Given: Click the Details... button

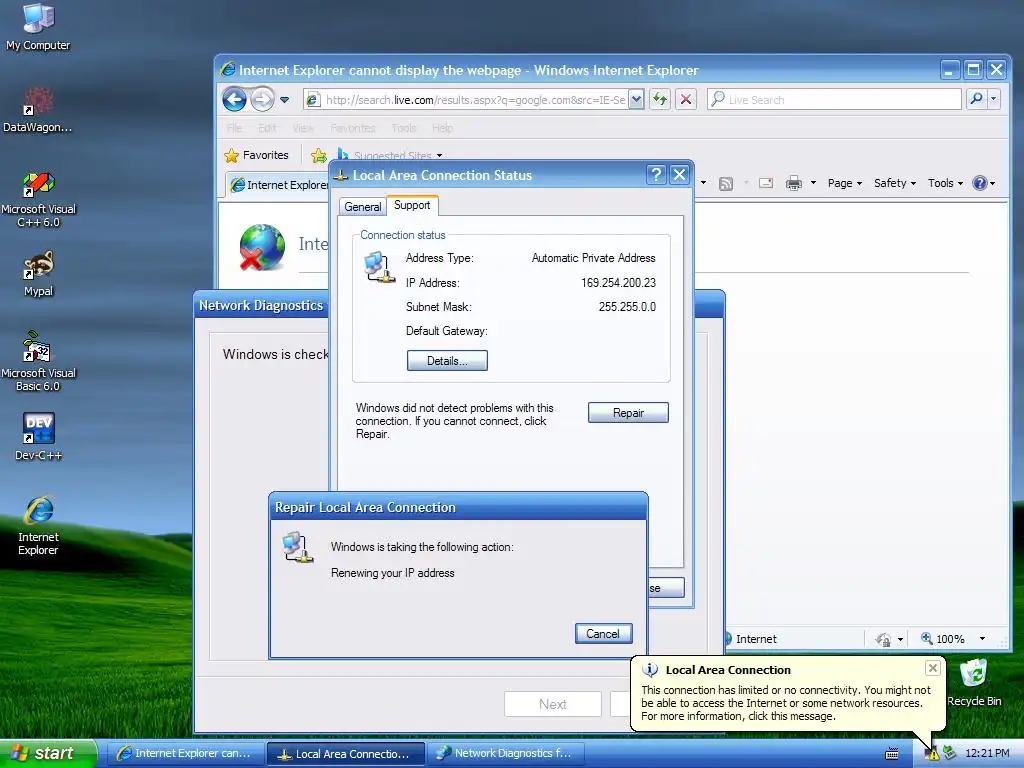Looking at the screenshot, I should 447,360.
